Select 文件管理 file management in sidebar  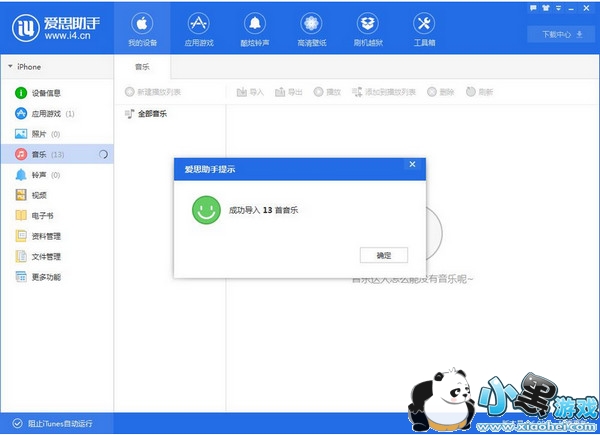pyautogui.click(x=57, y=256)
